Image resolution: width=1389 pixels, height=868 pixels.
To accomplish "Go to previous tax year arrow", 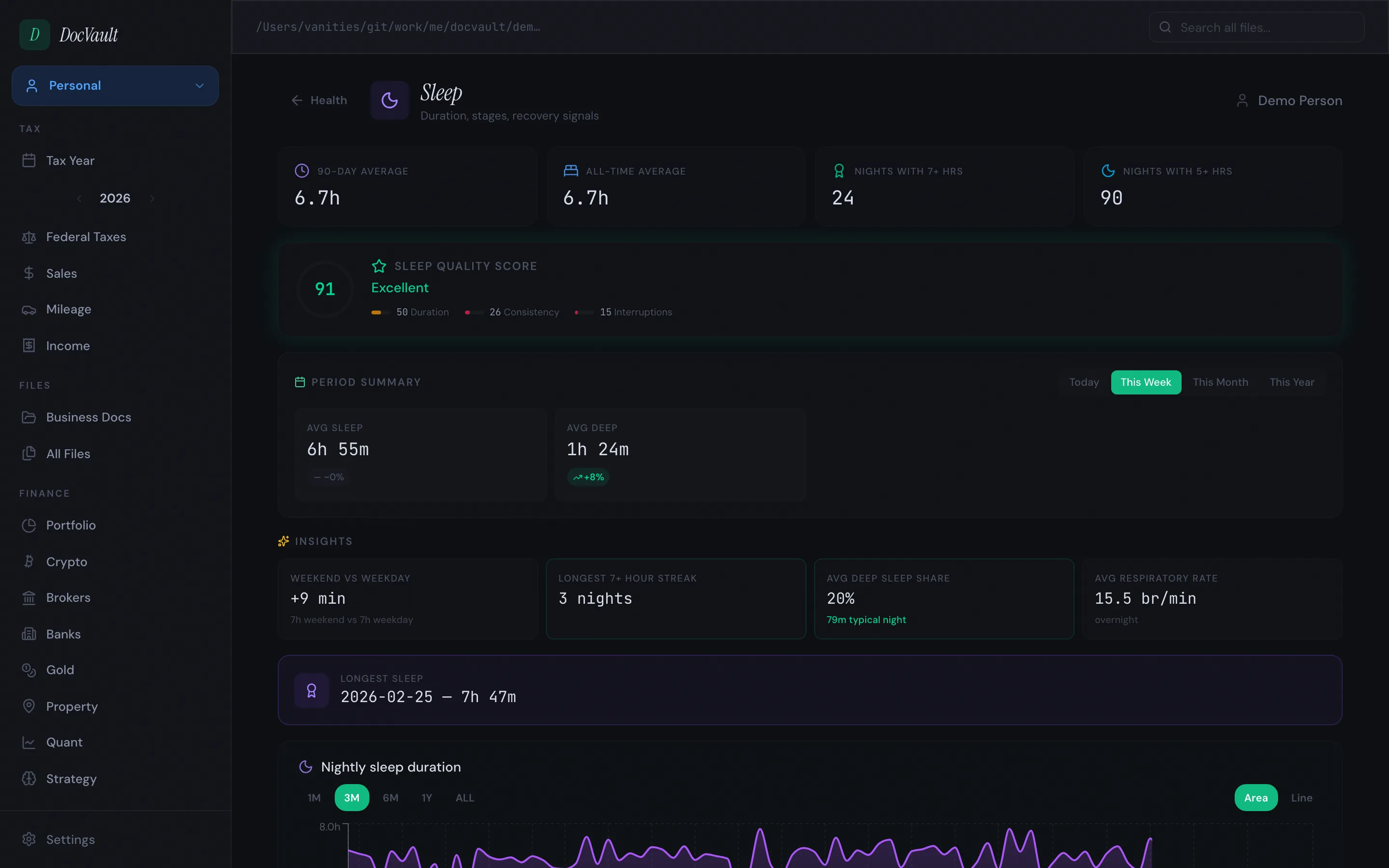I will click(x=79, y=199).
